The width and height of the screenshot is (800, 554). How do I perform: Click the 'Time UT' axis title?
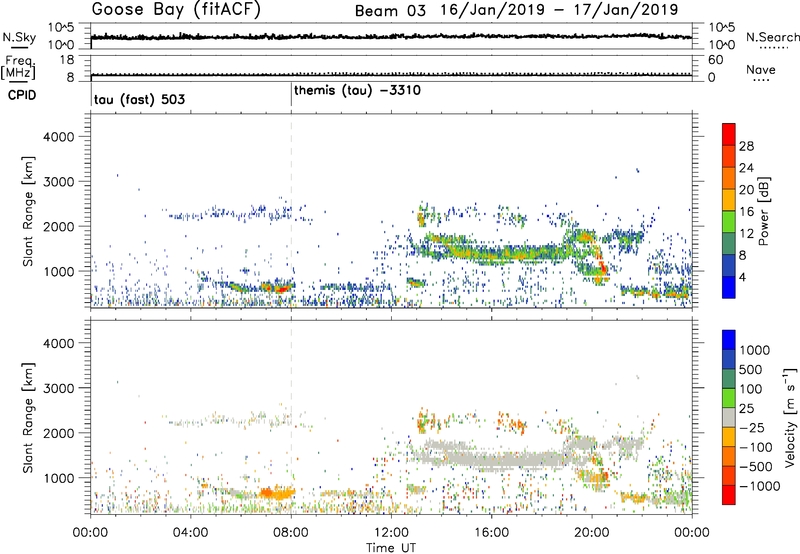coord(391,548)
